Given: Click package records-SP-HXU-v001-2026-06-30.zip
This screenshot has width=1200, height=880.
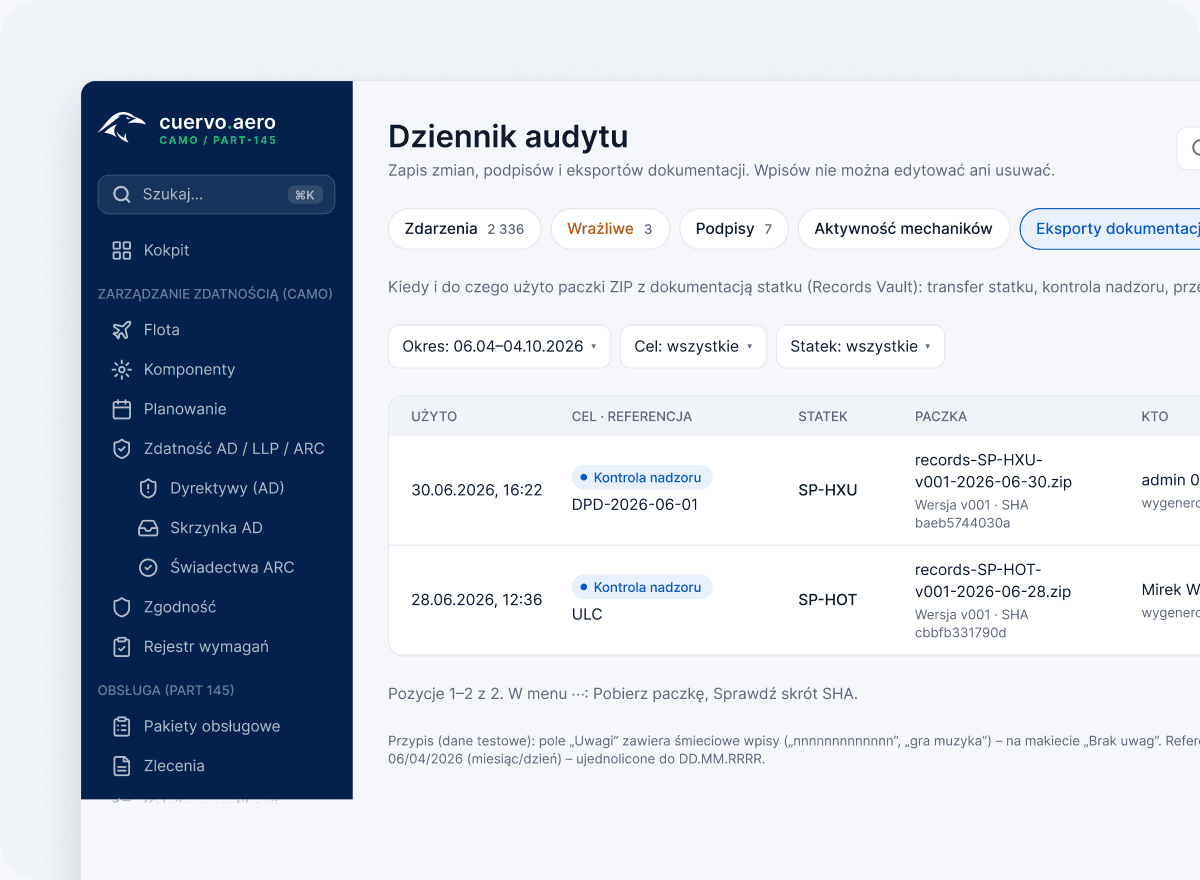Looking at the screenshot, I should click(x=993, y=471).
